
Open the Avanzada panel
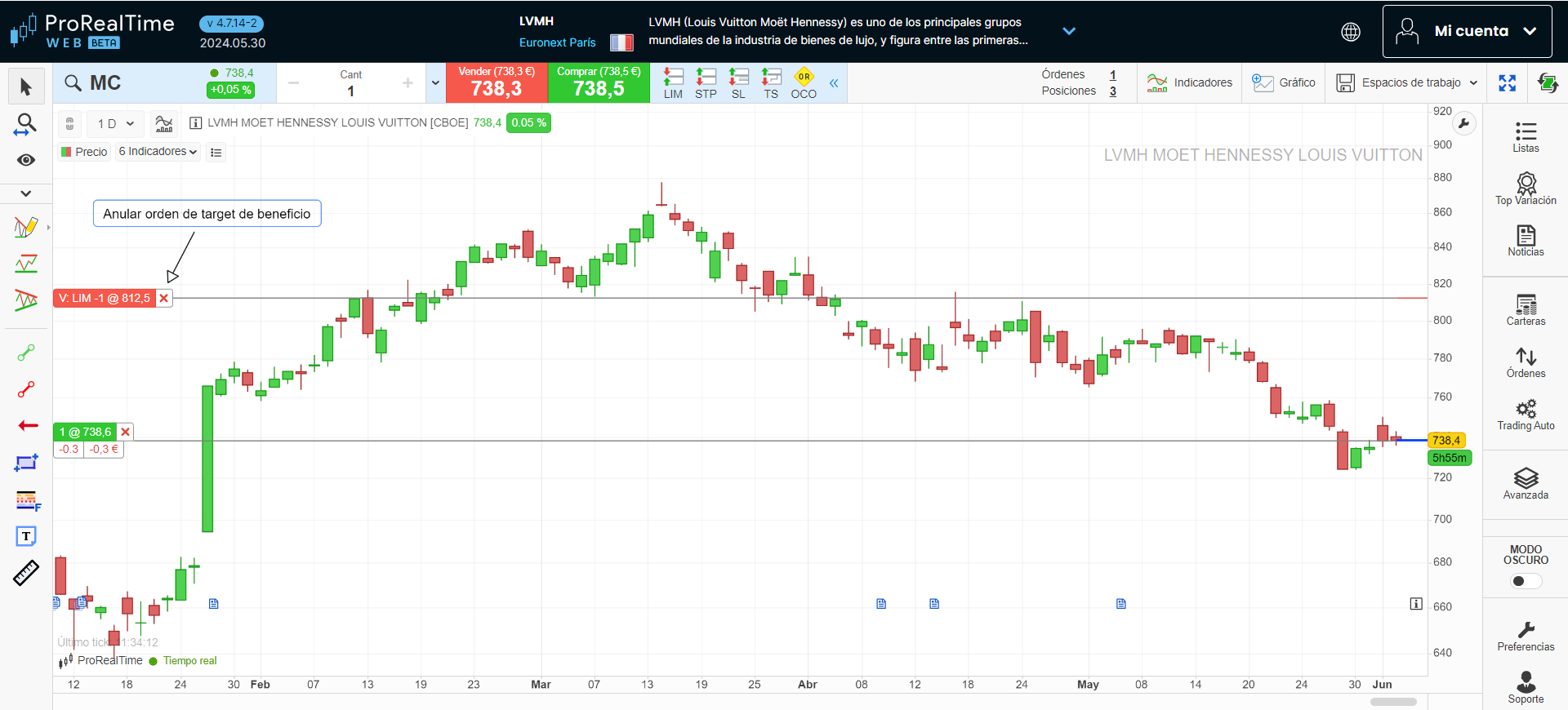pyautogui.click(x=1526, y=484)
